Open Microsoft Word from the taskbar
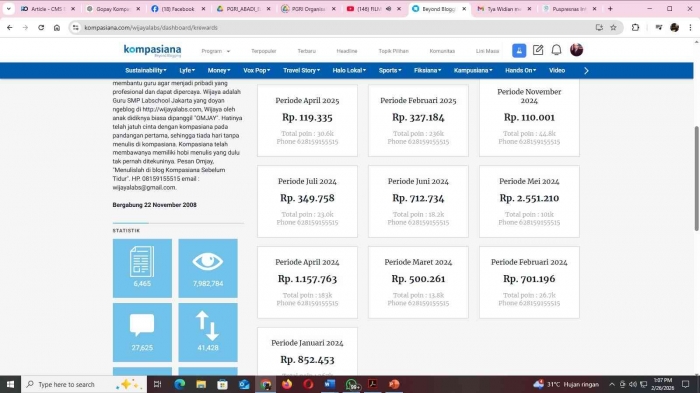Viewport: 700px width, 393px height. tap(330, 384)
